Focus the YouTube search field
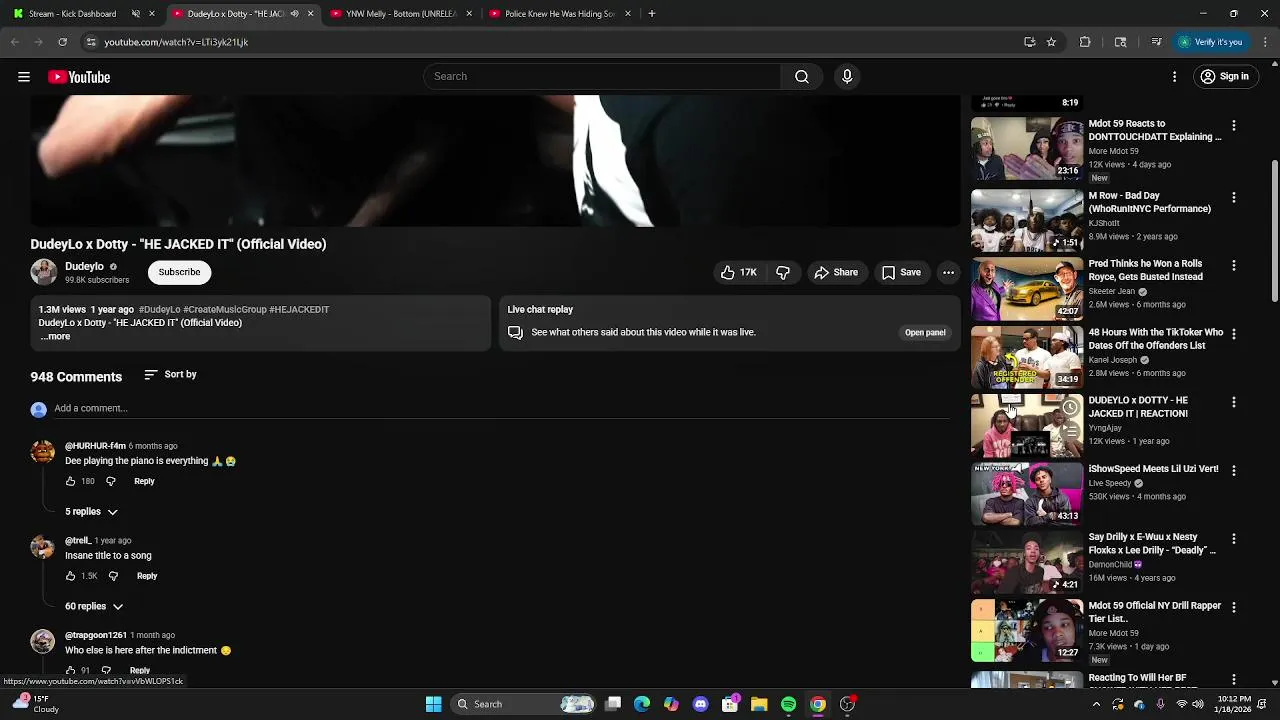 coord(603,77)
